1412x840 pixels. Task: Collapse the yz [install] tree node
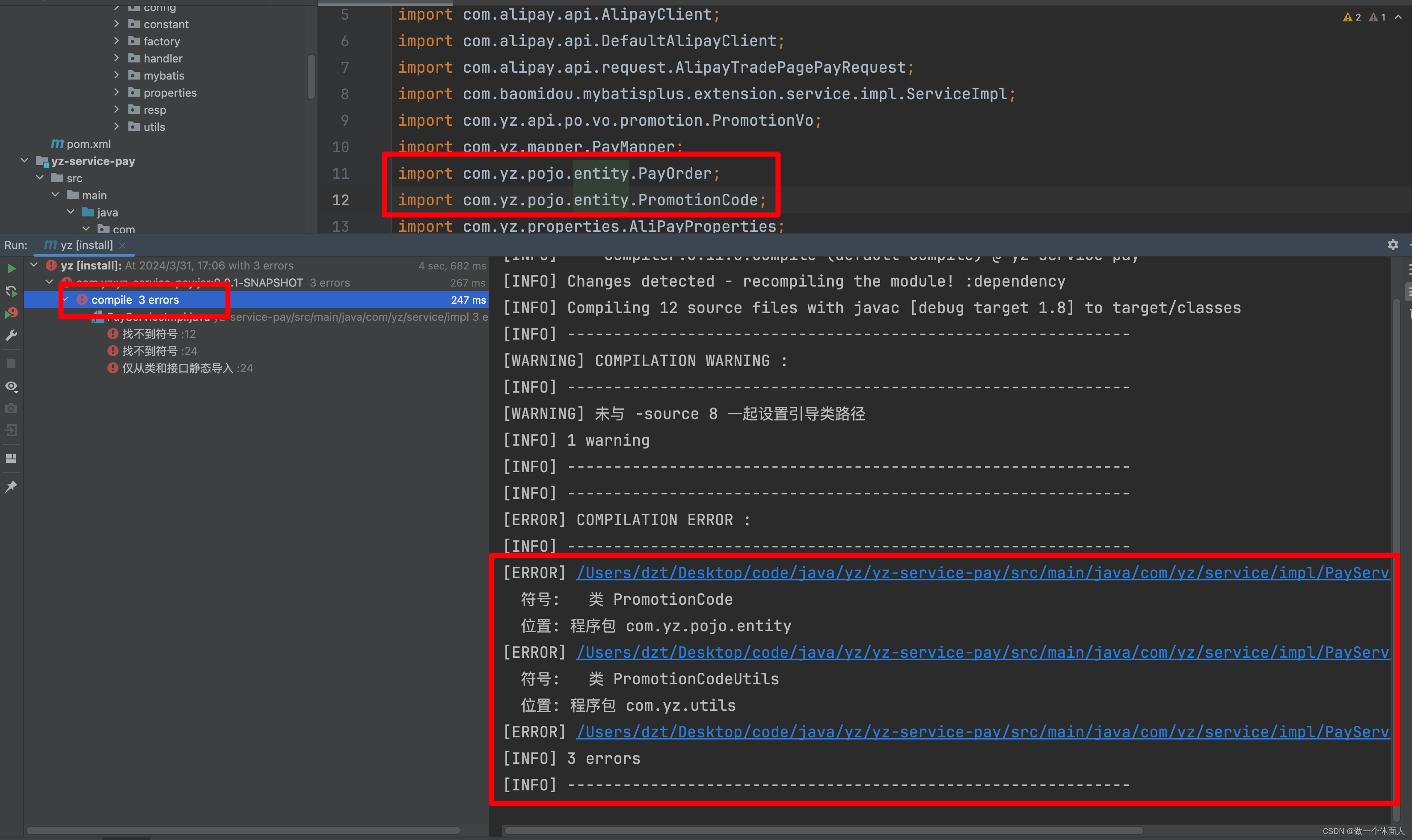point(34,265)
